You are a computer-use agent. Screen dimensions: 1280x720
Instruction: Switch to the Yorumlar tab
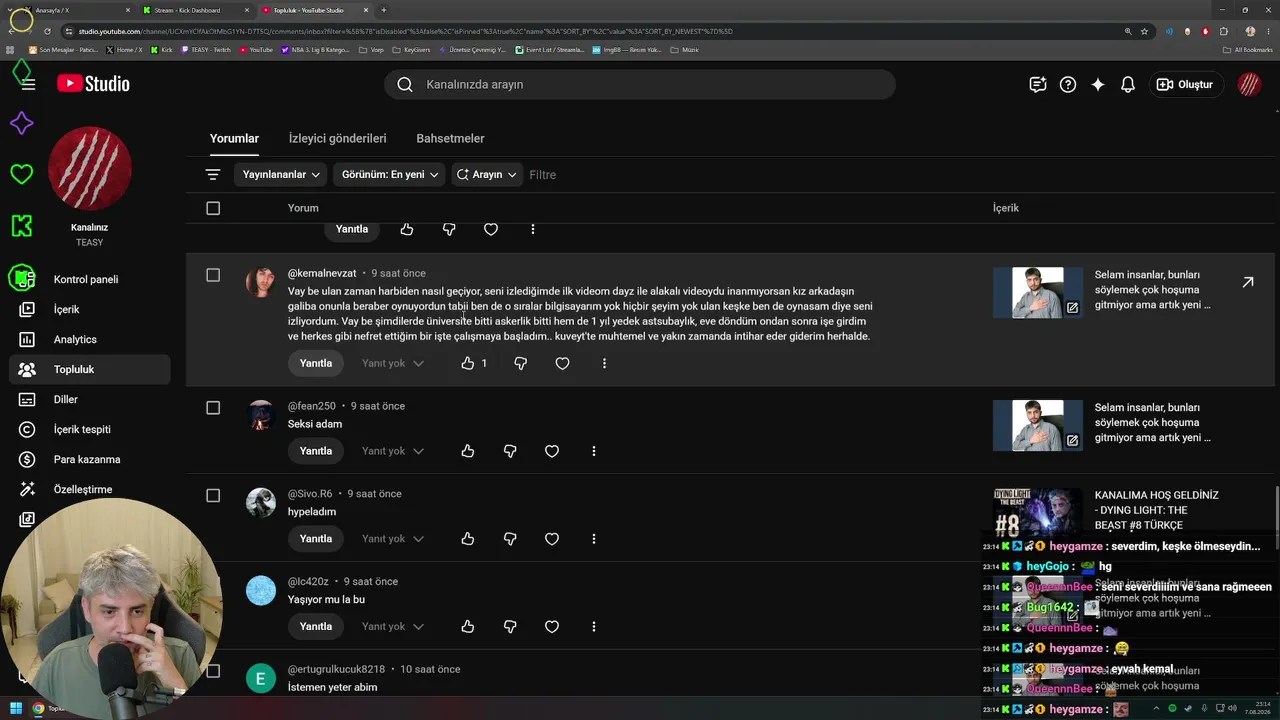pos(234,139)
